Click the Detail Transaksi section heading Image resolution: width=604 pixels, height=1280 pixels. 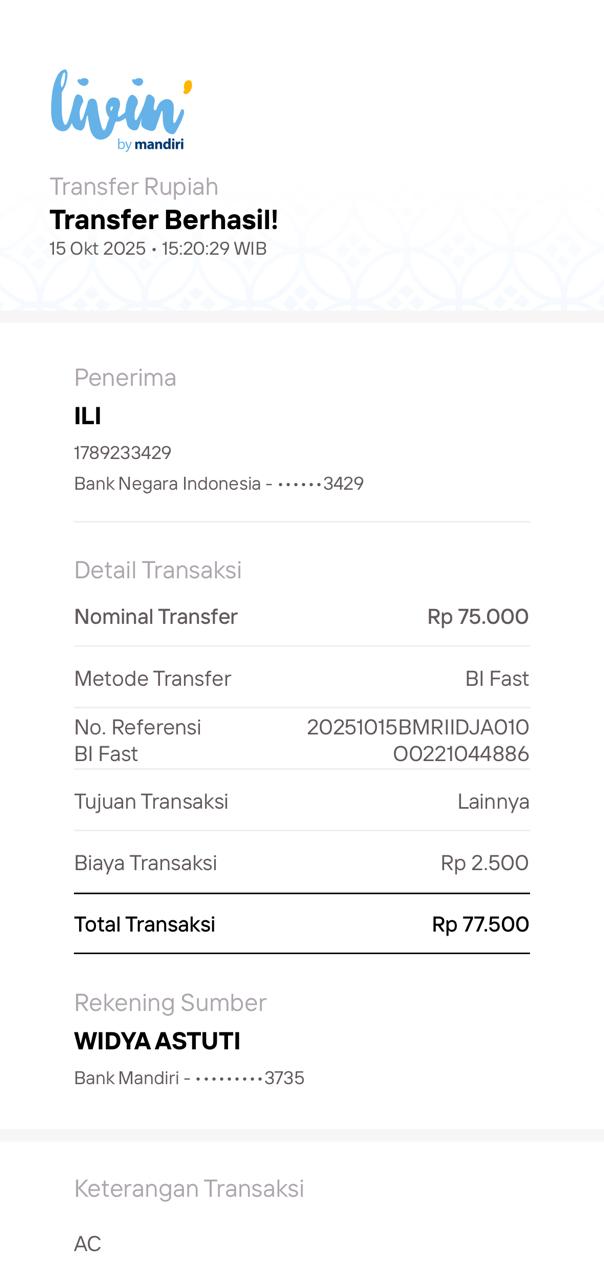point(158,570)
